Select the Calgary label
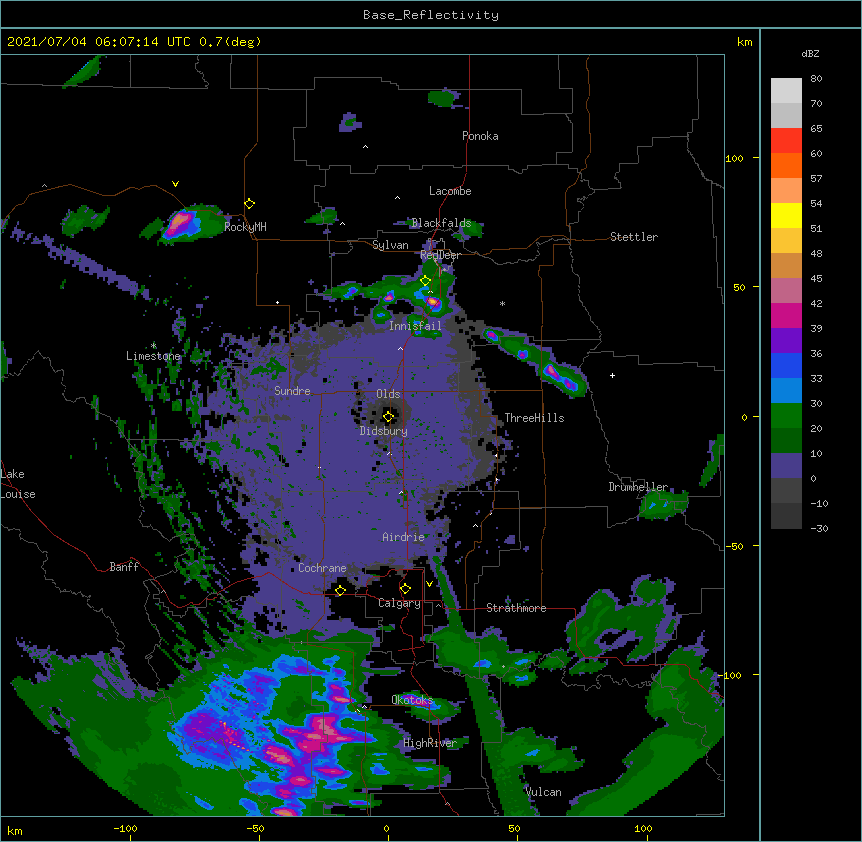This screenshot has width=862, height=842. (399, 603)
